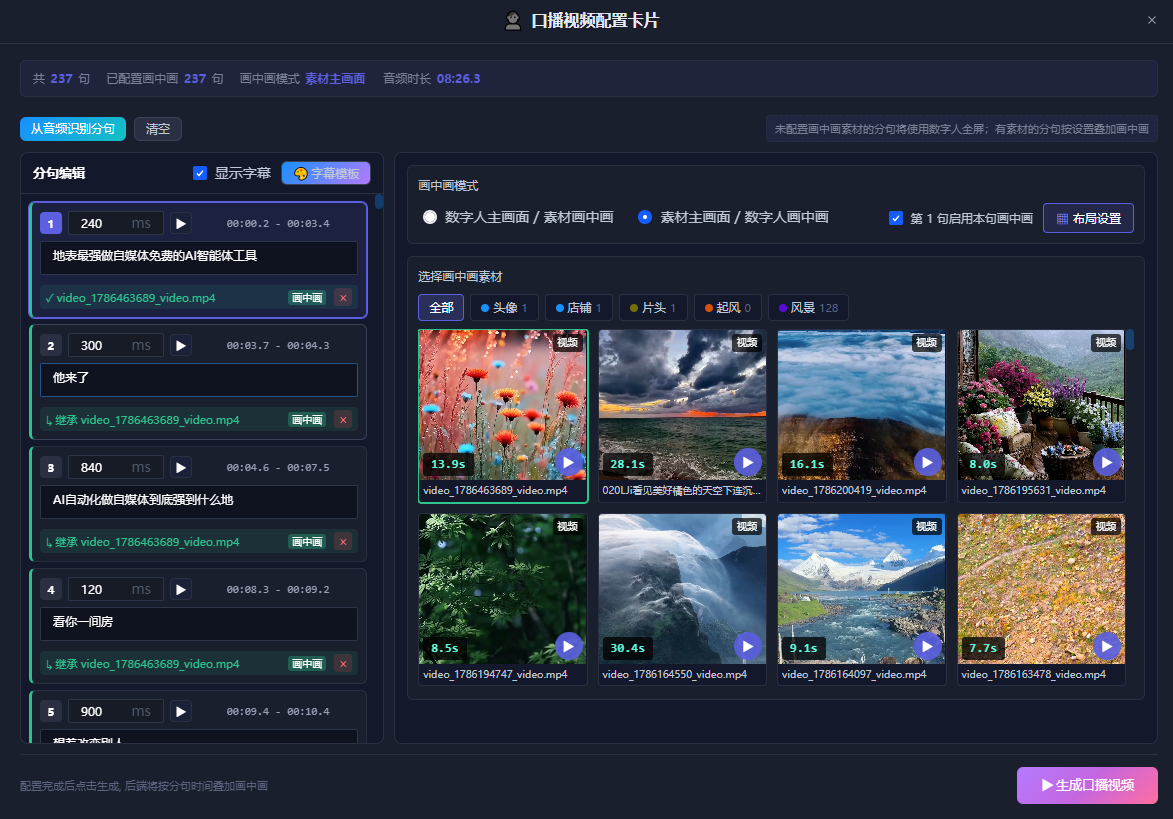Filter materials by 风景 tag
This screenshot has height=819, width=1173.
[x=809, y=307]
